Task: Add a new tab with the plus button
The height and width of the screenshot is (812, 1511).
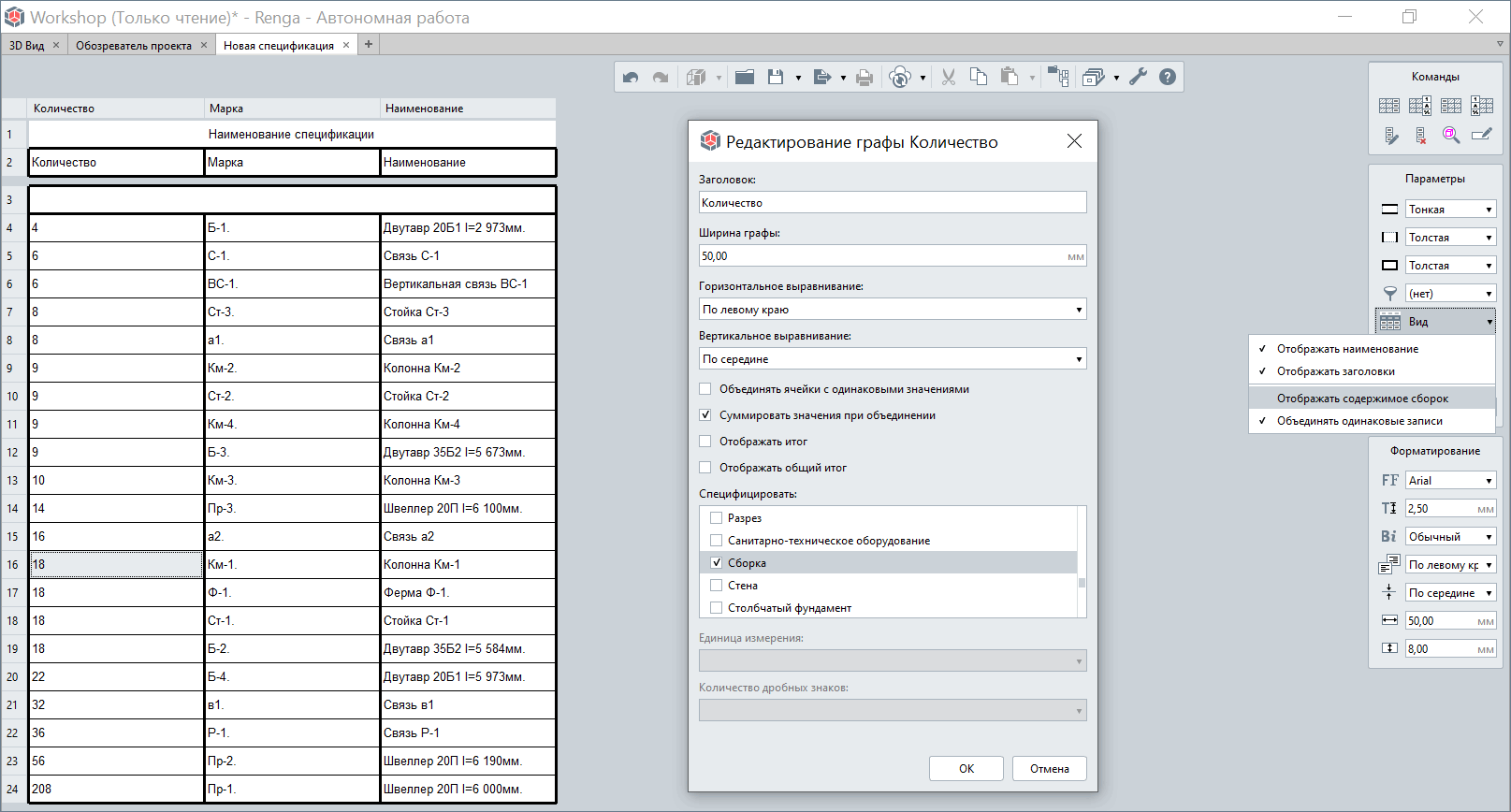Action: pos(369,44)
